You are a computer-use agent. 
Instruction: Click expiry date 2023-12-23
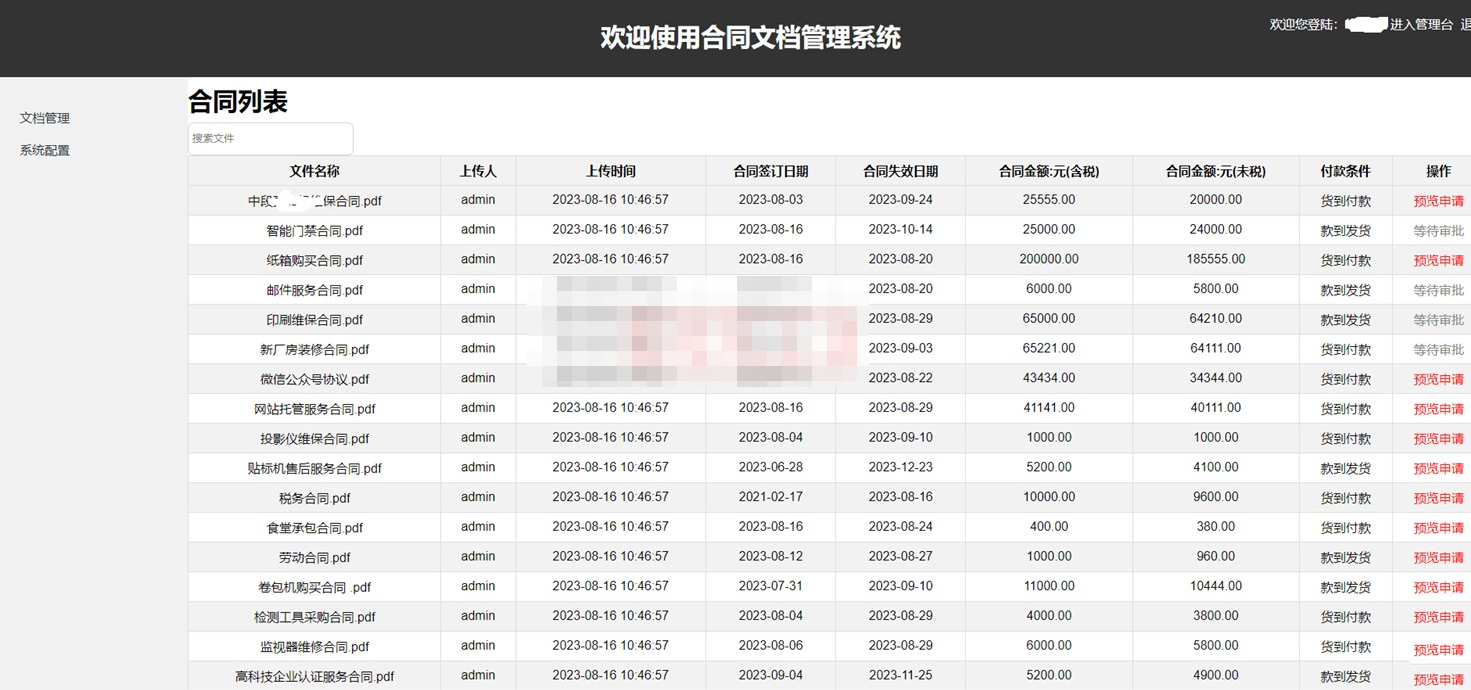click(900, 467)
